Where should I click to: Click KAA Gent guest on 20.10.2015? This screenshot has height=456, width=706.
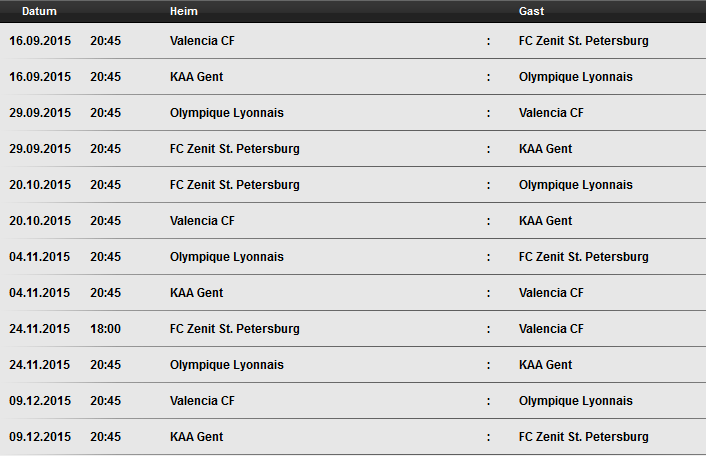tap(545, 221)
